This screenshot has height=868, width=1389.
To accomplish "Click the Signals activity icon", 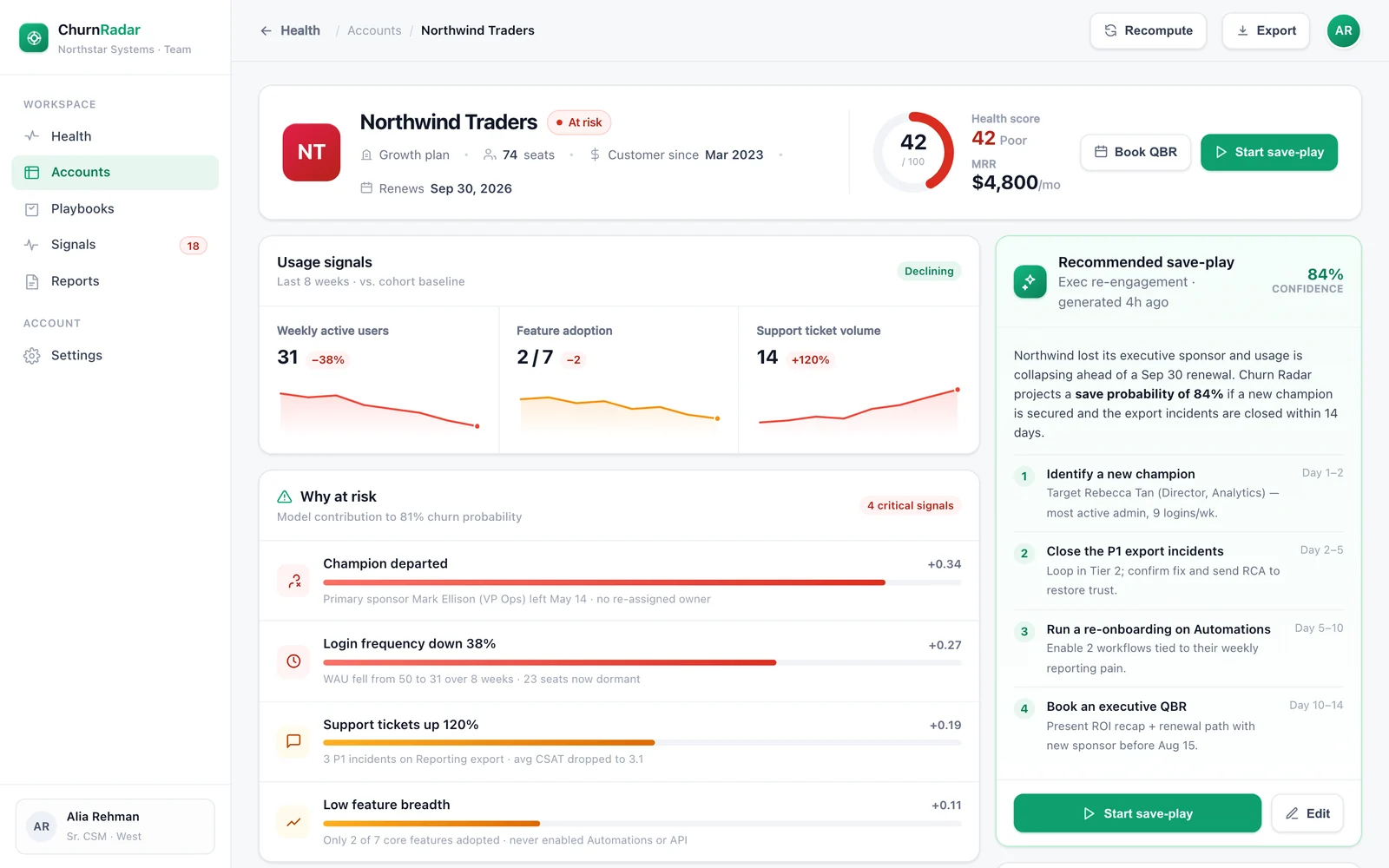I will pyautogui.click(x=32, y=245).
